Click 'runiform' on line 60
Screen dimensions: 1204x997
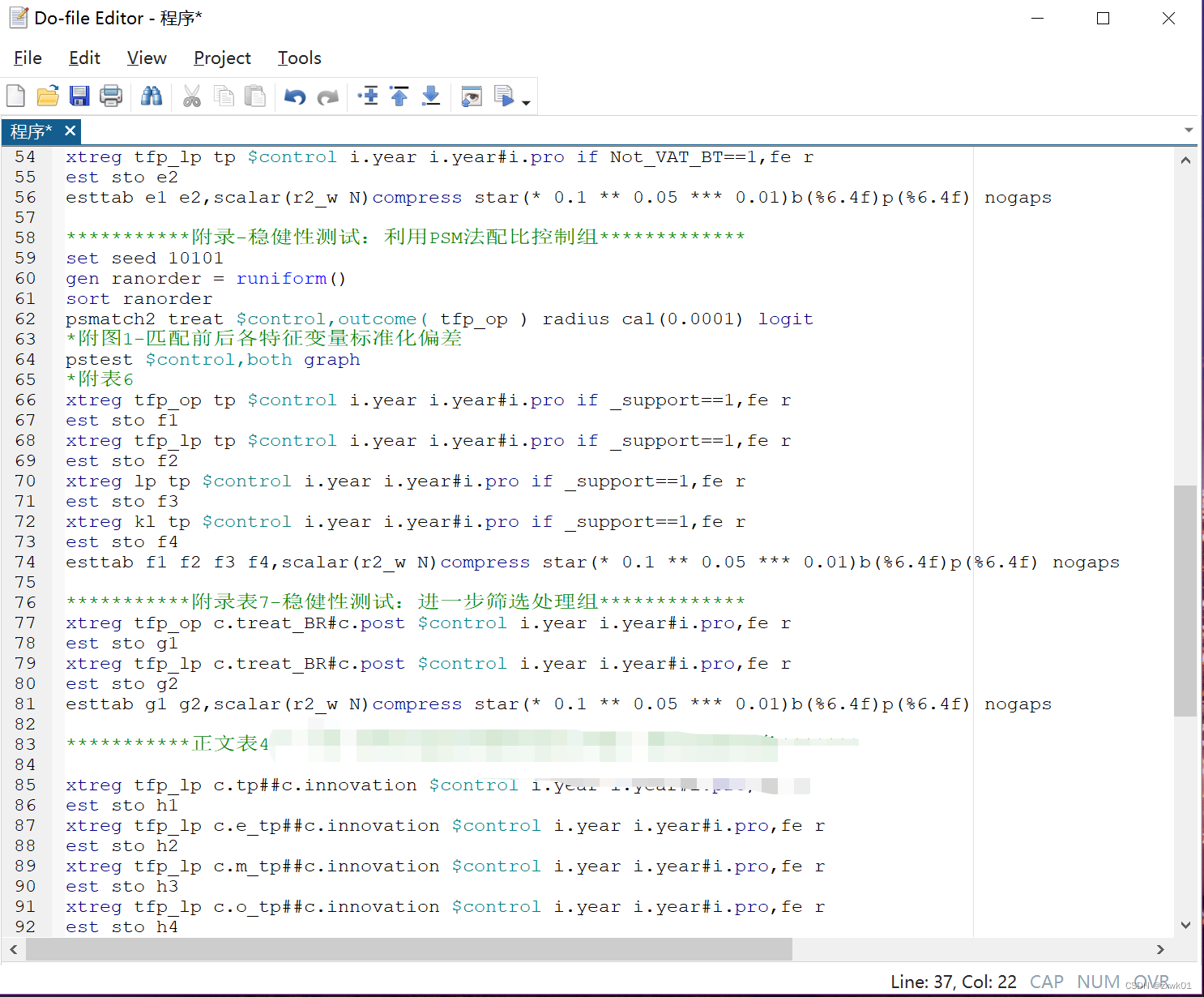coord(281,278)
